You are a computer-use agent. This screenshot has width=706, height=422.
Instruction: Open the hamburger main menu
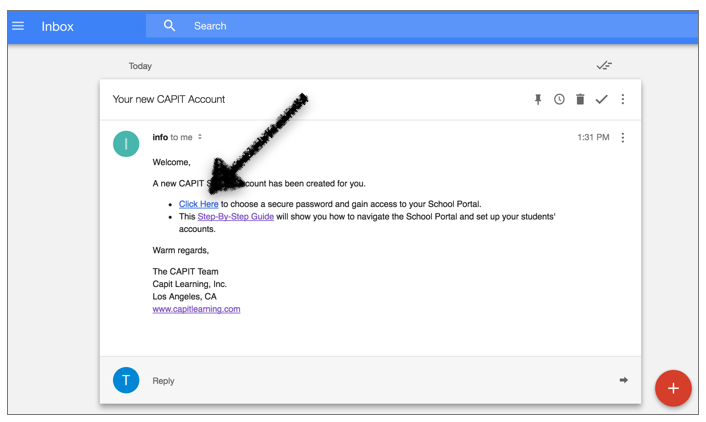point(18,26)
